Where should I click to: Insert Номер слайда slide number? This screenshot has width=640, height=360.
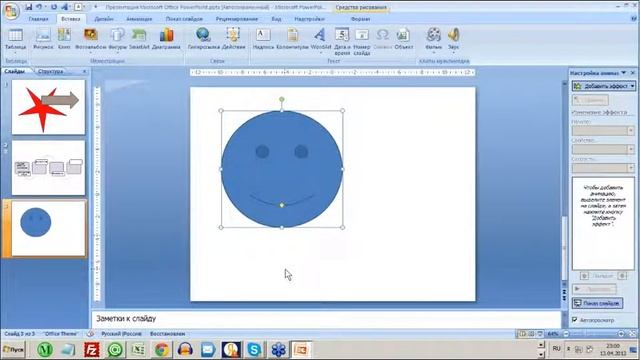(x=362, y=42)
